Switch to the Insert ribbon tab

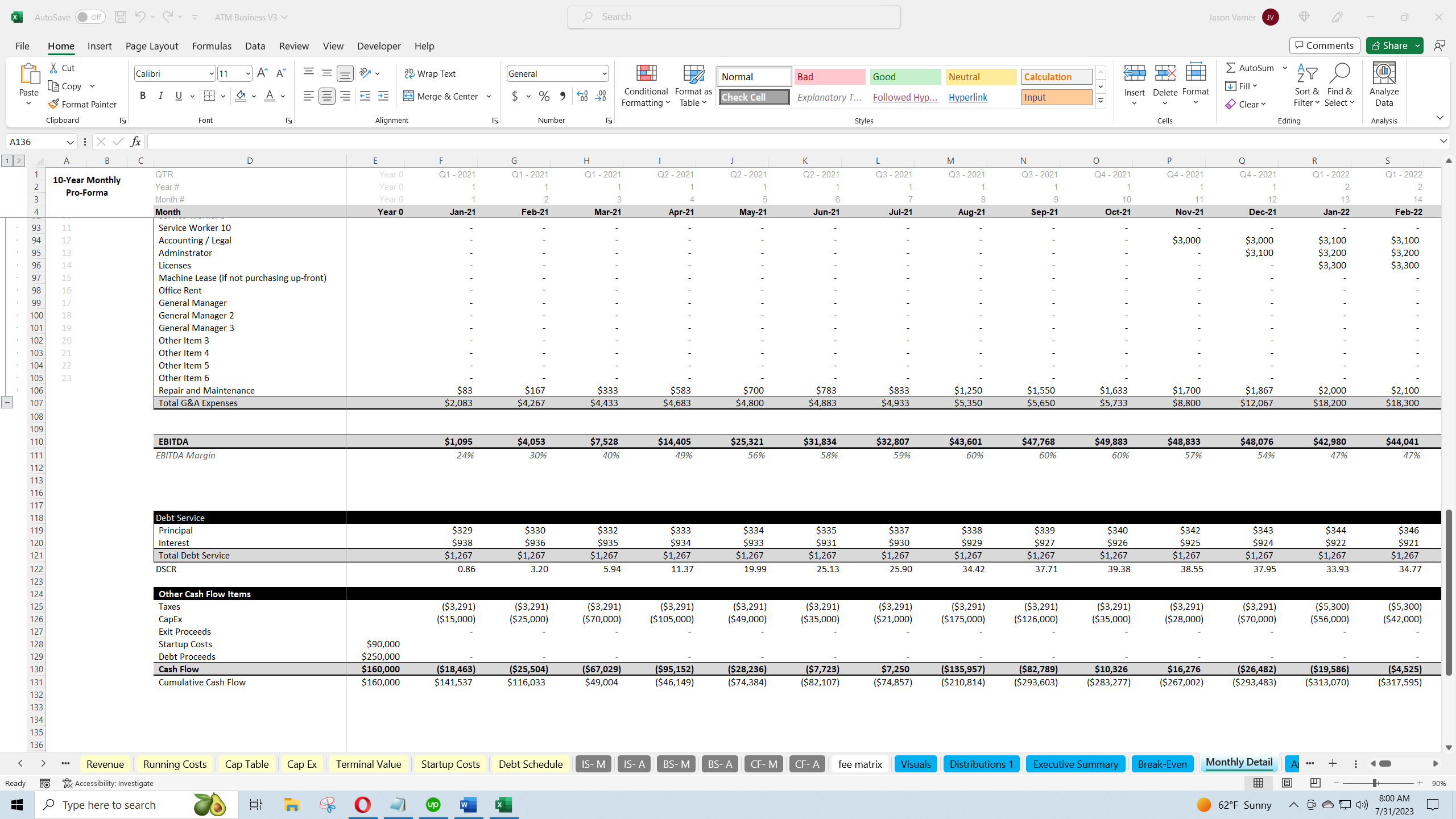(100, 46)
